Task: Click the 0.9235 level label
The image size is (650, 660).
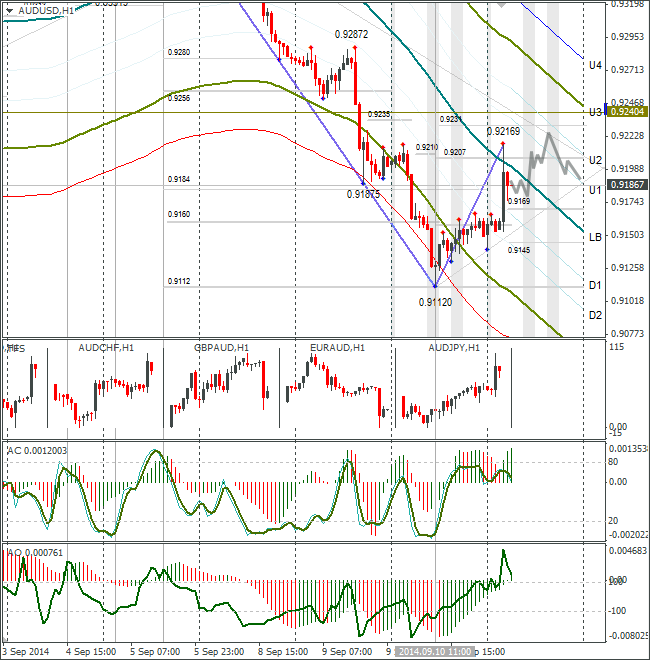Action: coord(378,114)
